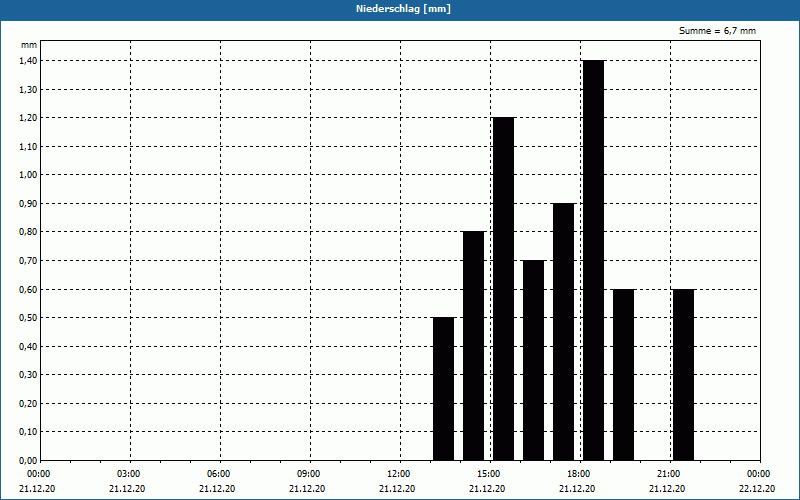The image size is (800, 500).
Task: Click the y-axis value 1,00
Action: (x=29, y=175)
